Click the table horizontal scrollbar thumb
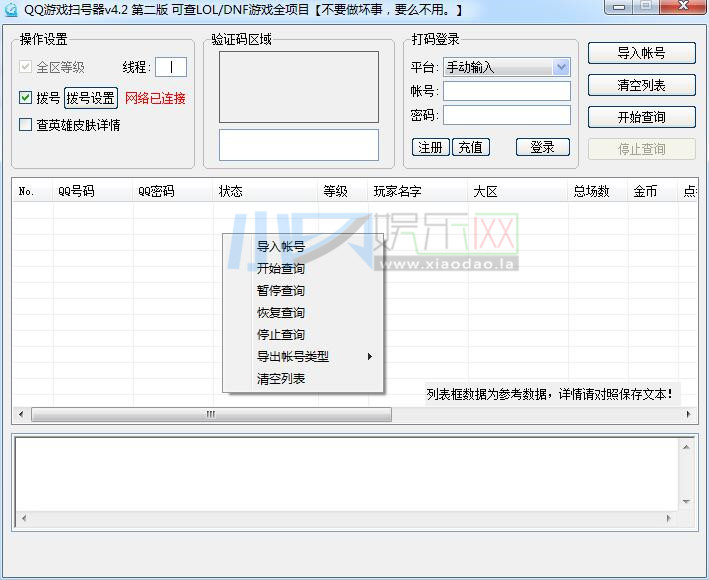This screenshot has width=709, height=580. coord(211,414)
